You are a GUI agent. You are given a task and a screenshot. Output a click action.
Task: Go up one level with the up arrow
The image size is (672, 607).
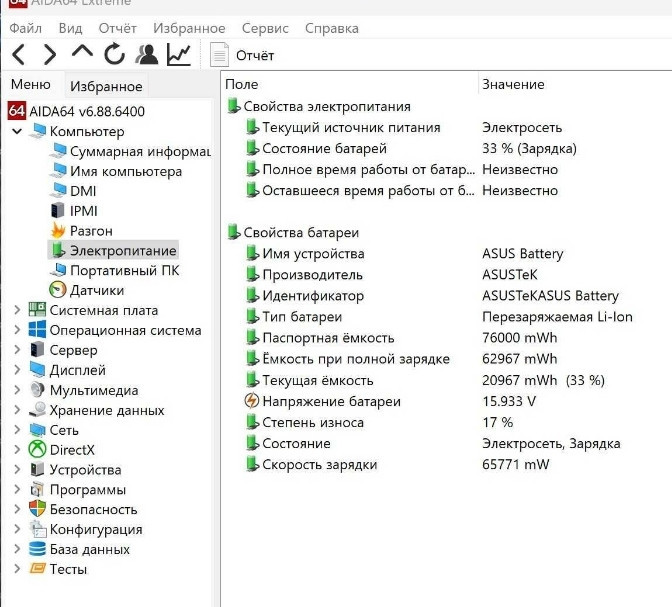(x=82, y=52)
